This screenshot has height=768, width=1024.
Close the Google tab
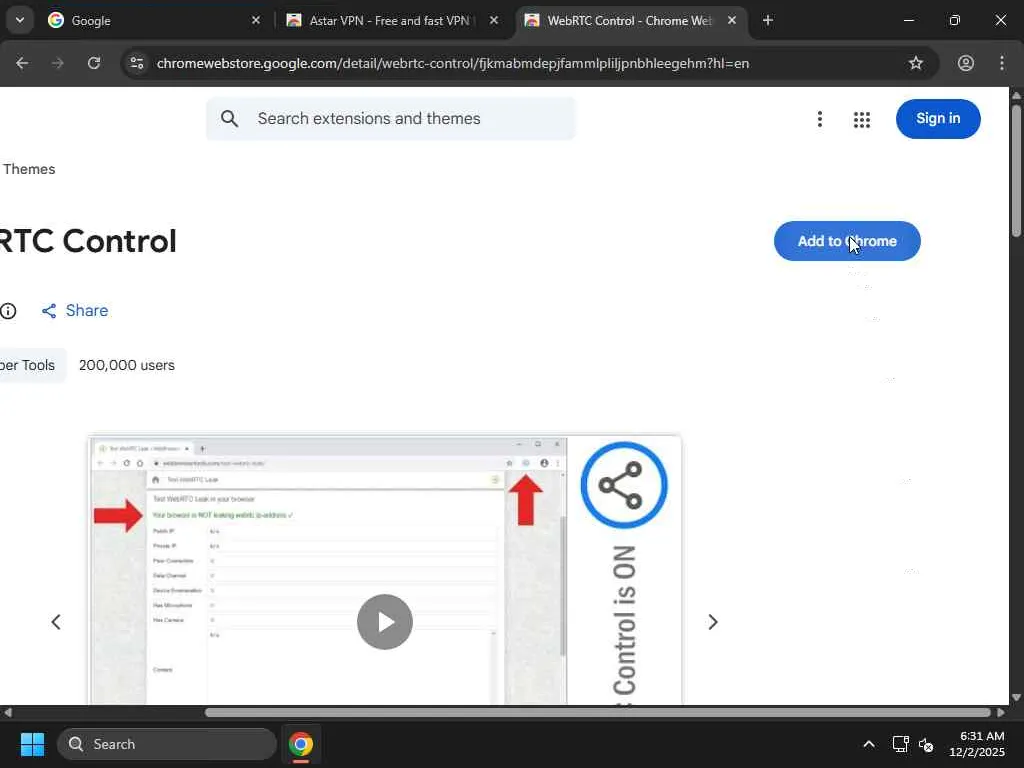tap(256, 21)
